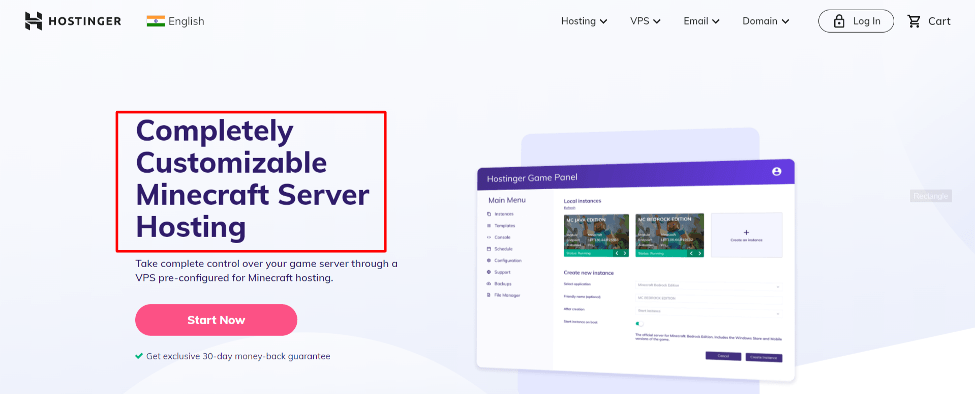The image size is (977, 395).
Task: Click the next arrow on MC Bedrock Edition card
Action: (699, 253)
